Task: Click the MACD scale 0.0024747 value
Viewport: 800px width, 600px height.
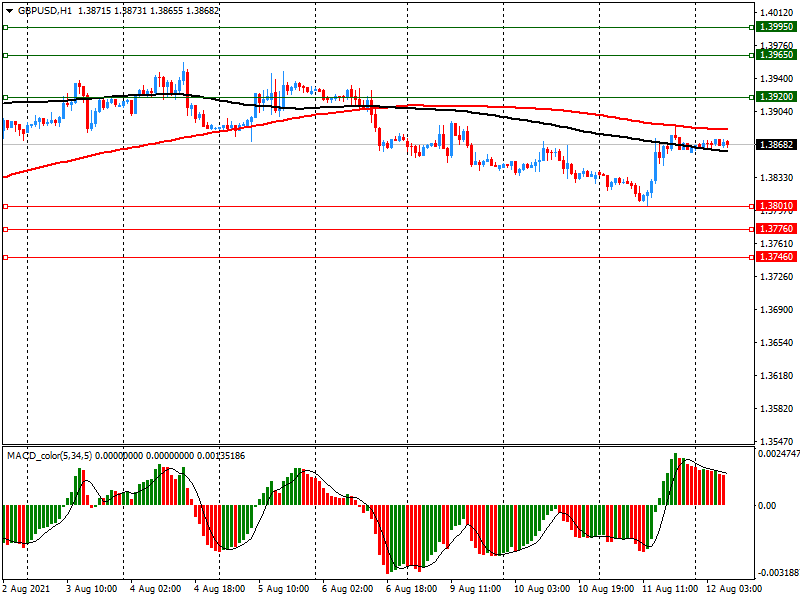Action: 779,453
